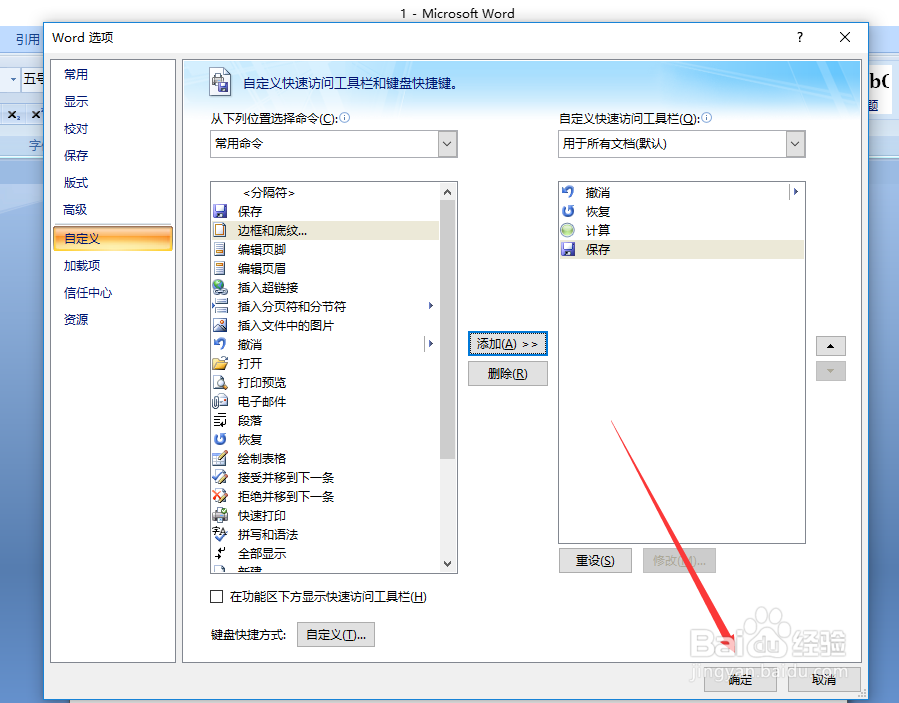The height and width of the screenshot is (703, 899).
Task: Click the 恢复 icon in left commands list
Action: (220, 439)
